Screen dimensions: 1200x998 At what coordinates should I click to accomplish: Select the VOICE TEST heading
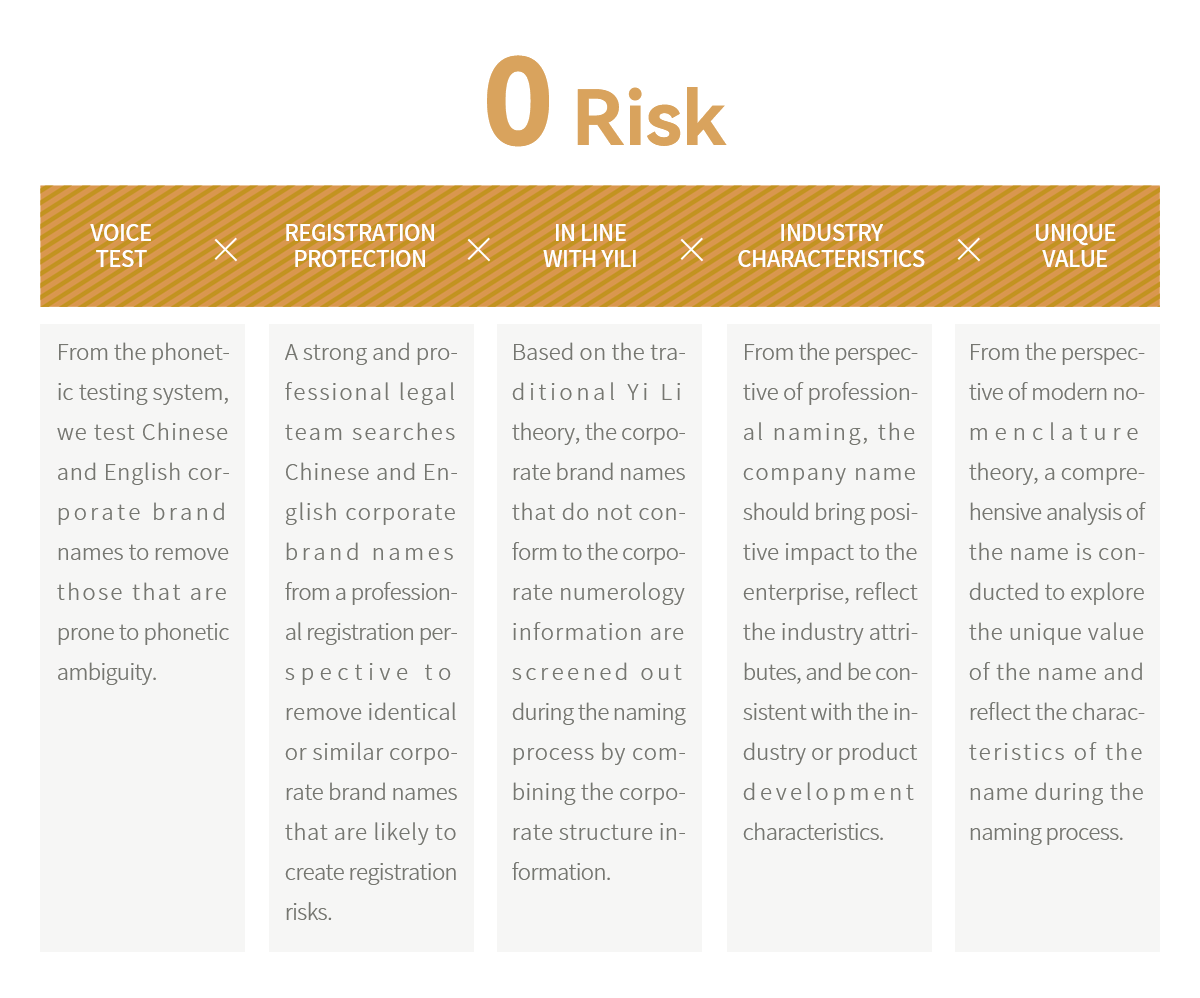coord(121,246)
